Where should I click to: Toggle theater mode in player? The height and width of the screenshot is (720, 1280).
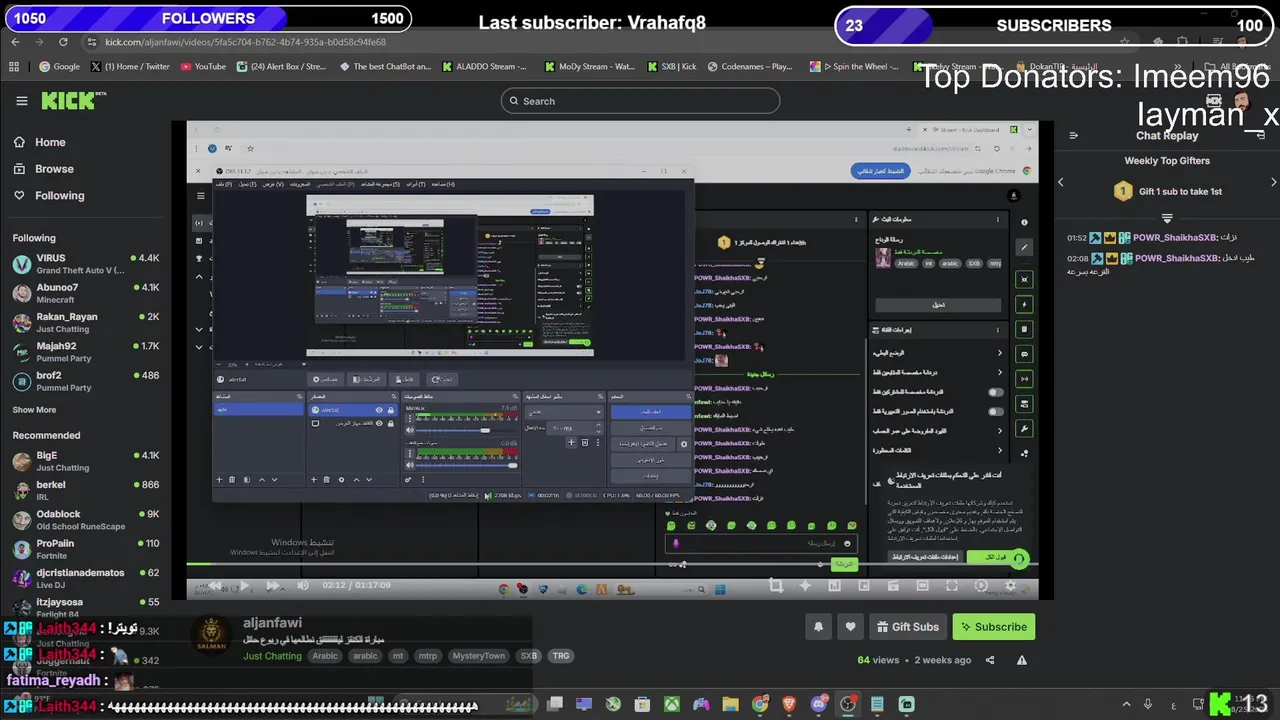coord(923,586)
